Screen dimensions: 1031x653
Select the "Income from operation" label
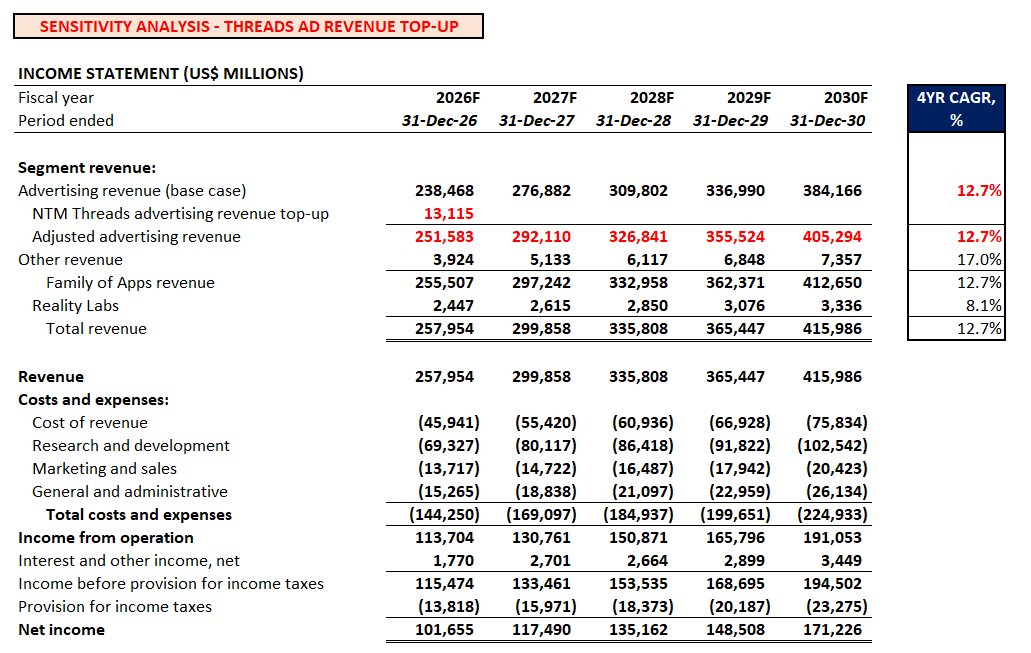pyautogui.click(x=106, y=538)
